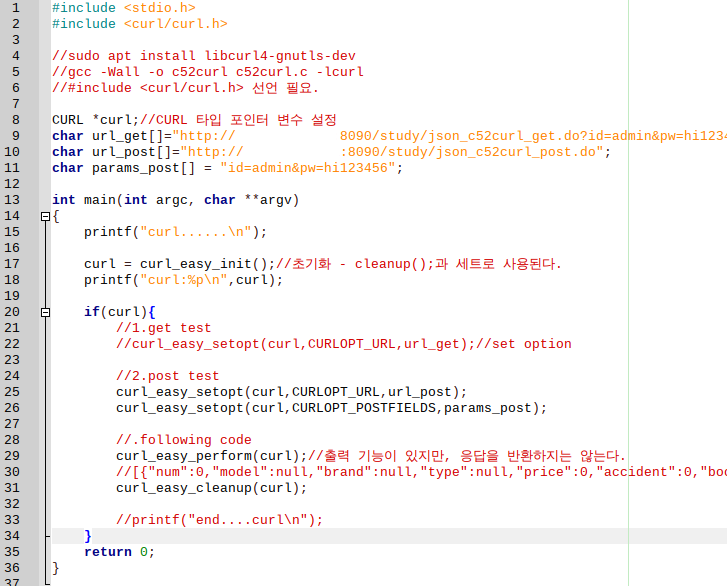Click the closing brace on highlighted line 34
This screenshot has width=727, height=586.
[88, 536]
